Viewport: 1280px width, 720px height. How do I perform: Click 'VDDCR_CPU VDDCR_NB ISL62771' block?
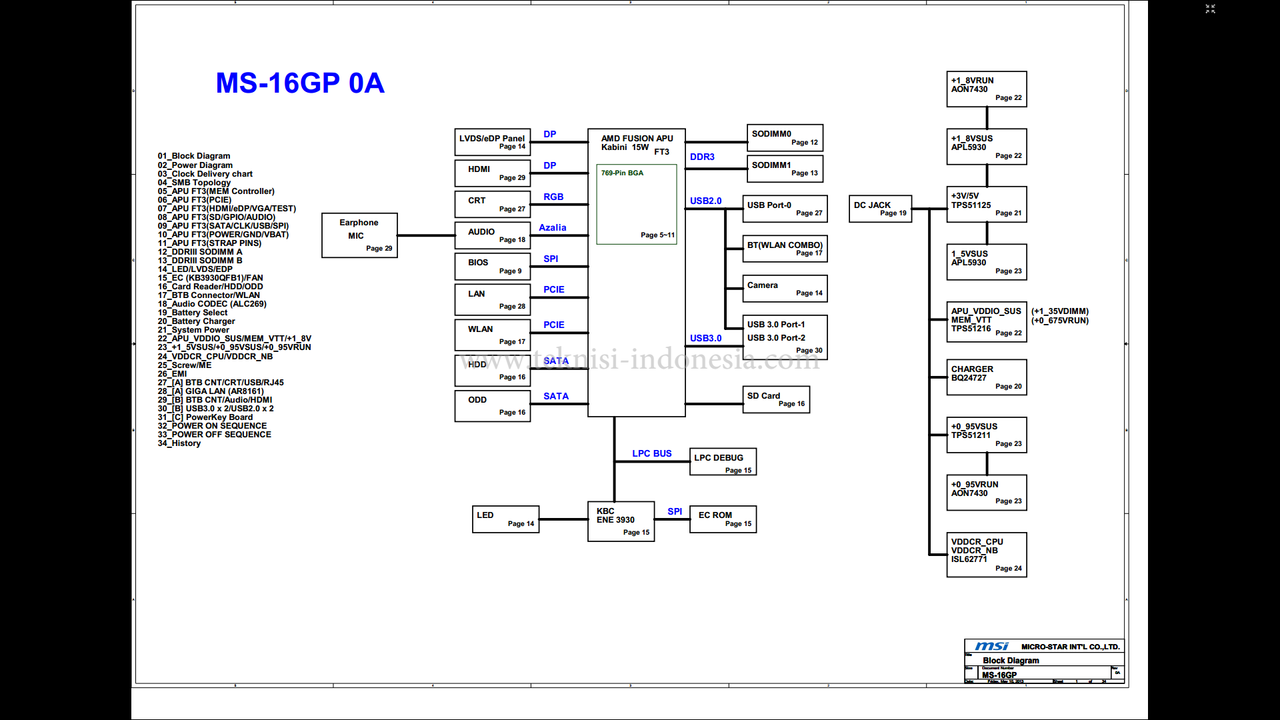click(987, 555)
